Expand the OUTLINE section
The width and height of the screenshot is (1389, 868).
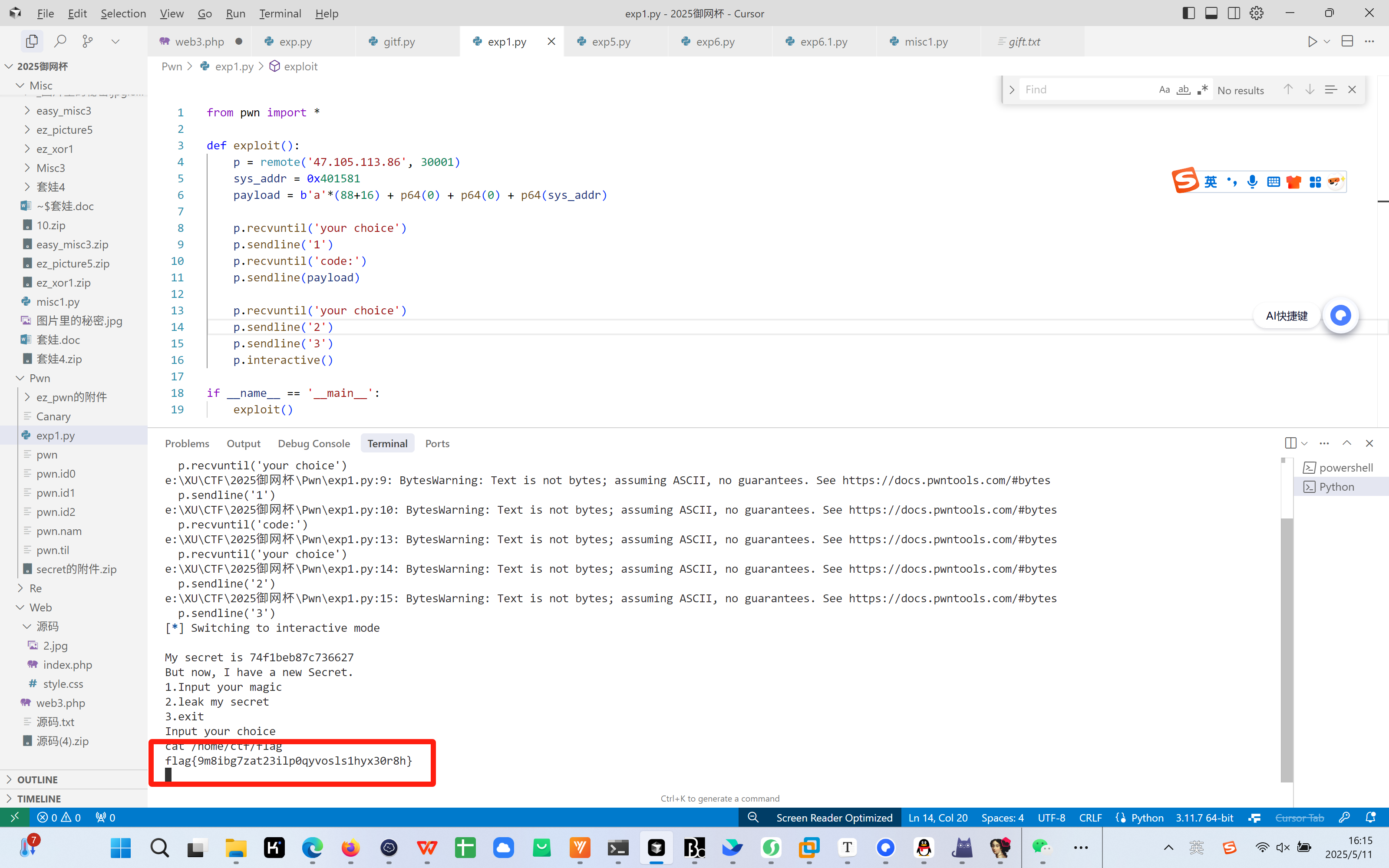point(73,779)
